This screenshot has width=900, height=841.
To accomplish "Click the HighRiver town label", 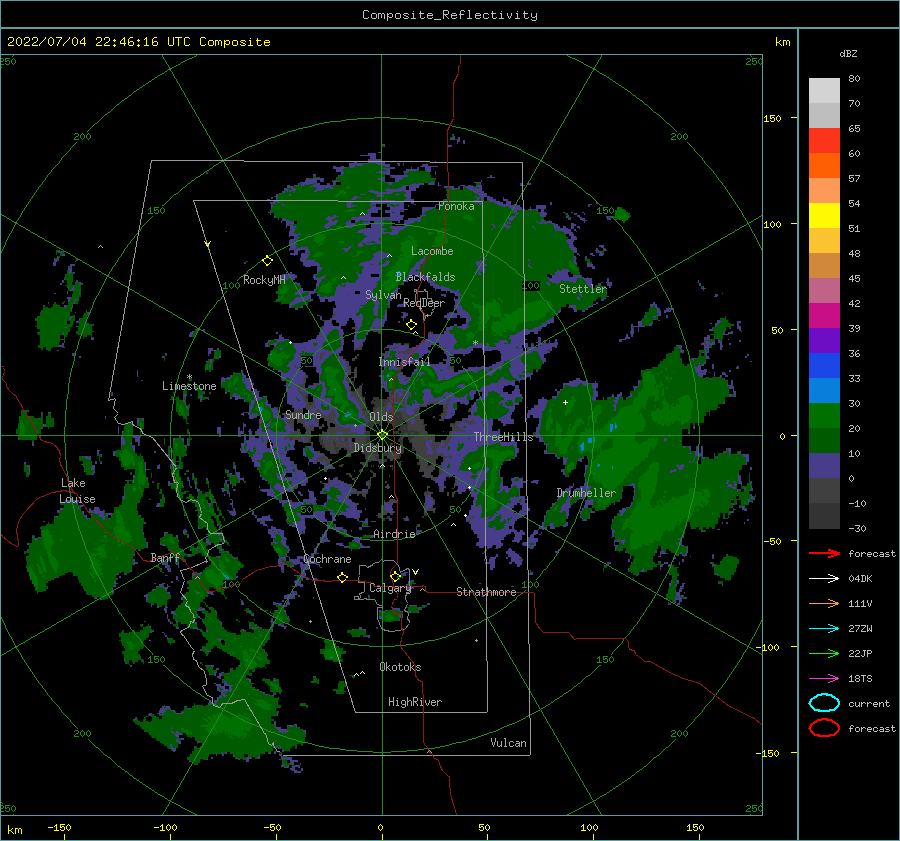I will click(x=415, y=702).
